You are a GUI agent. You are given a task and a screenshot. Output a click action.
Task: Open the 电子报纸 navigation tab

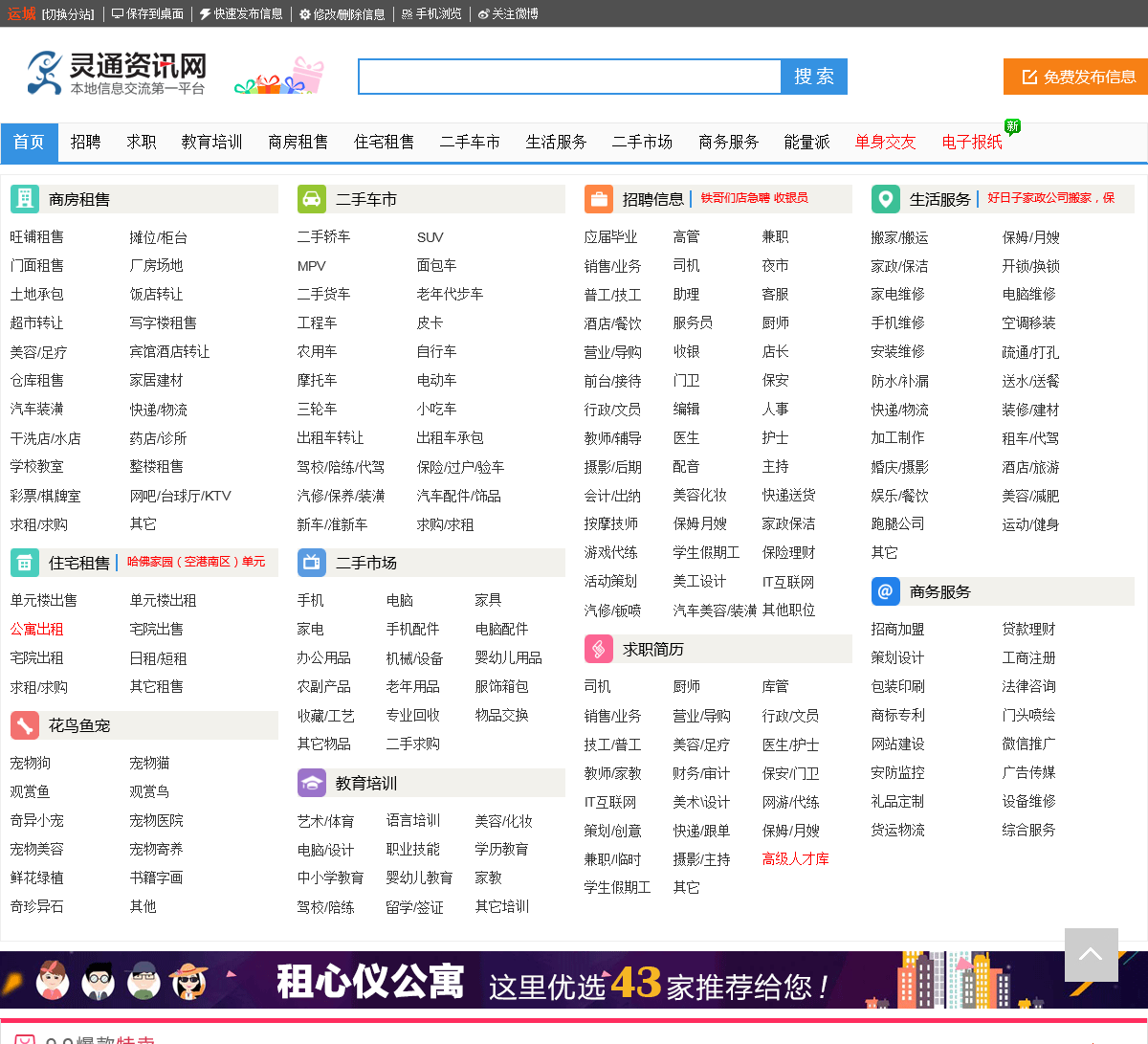(972, 143)
